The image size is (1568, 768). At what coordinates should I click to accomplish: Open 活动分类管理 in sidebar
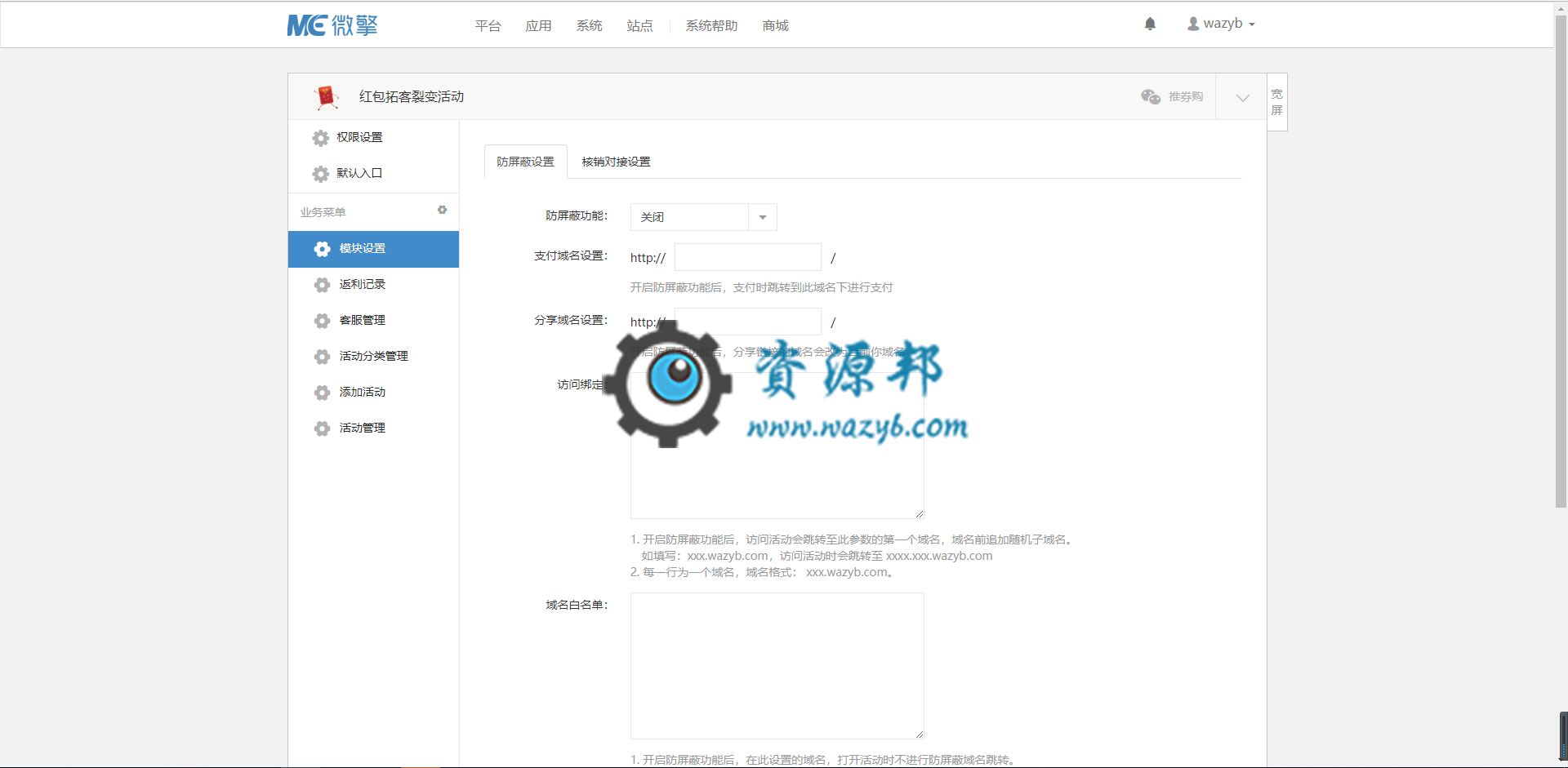pos(373,357)
